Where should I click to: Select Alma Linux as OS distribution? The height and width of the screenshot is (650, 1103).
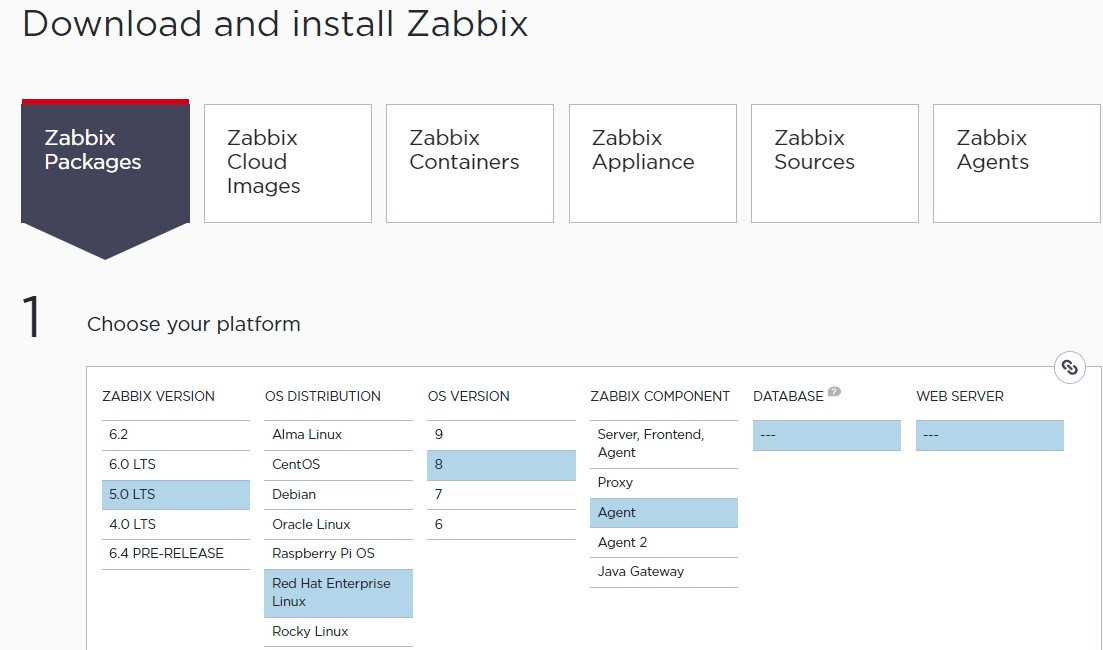click(x=338, y=435)
